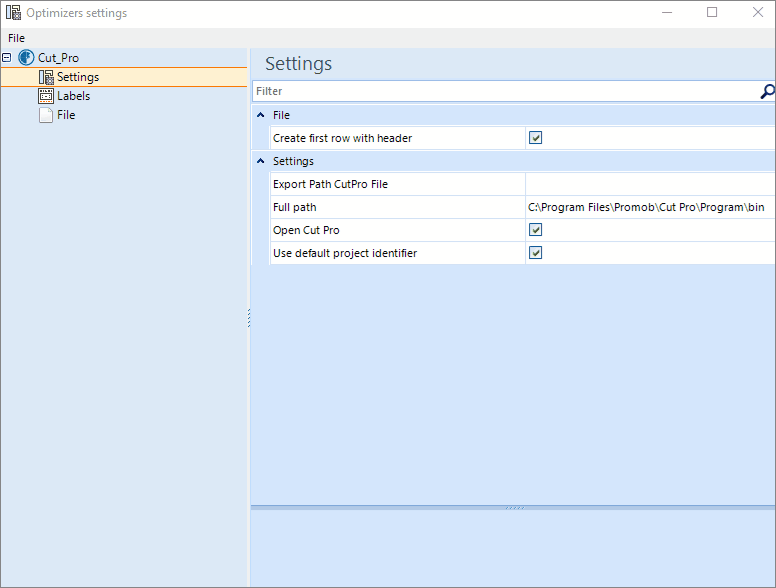Open the File menu

(x=16, y=38)
